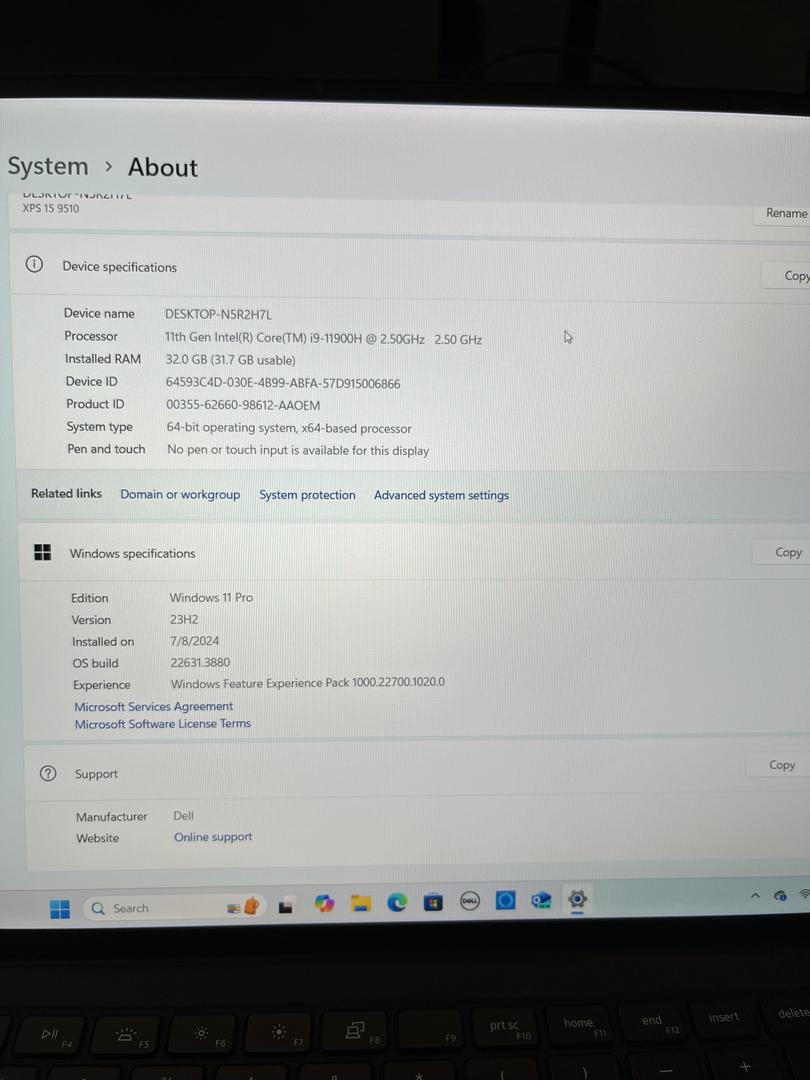Select Installed on date 7/8/2024
Screen dimensions: 810x1080
click(x=195, y=641)
